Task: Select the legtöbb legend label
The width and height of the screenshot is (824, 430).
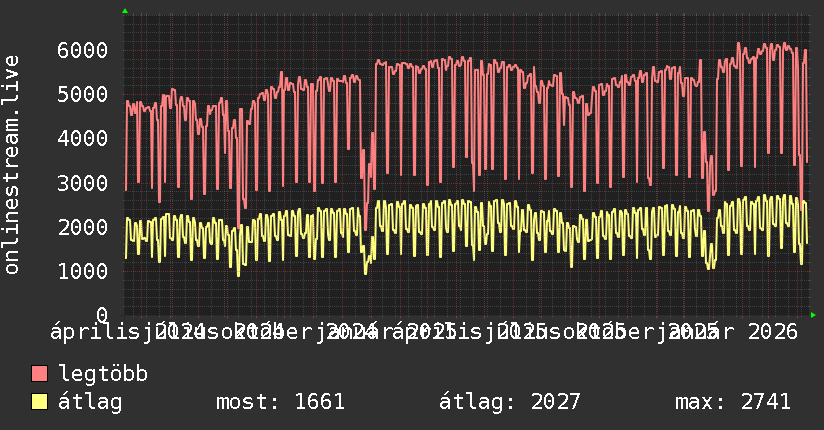Action: [103, 373]
